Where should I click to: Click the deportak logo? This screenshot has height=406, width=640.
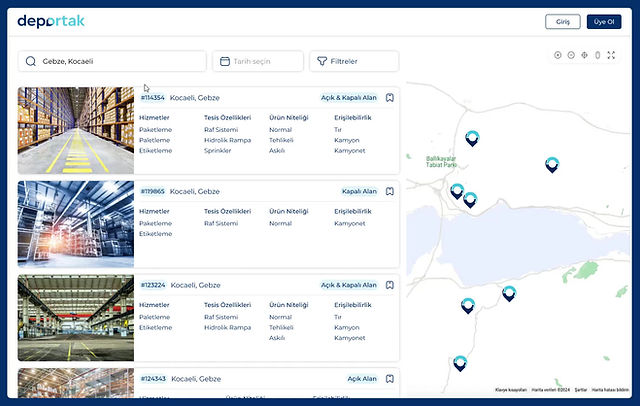(x=51, y=21)
